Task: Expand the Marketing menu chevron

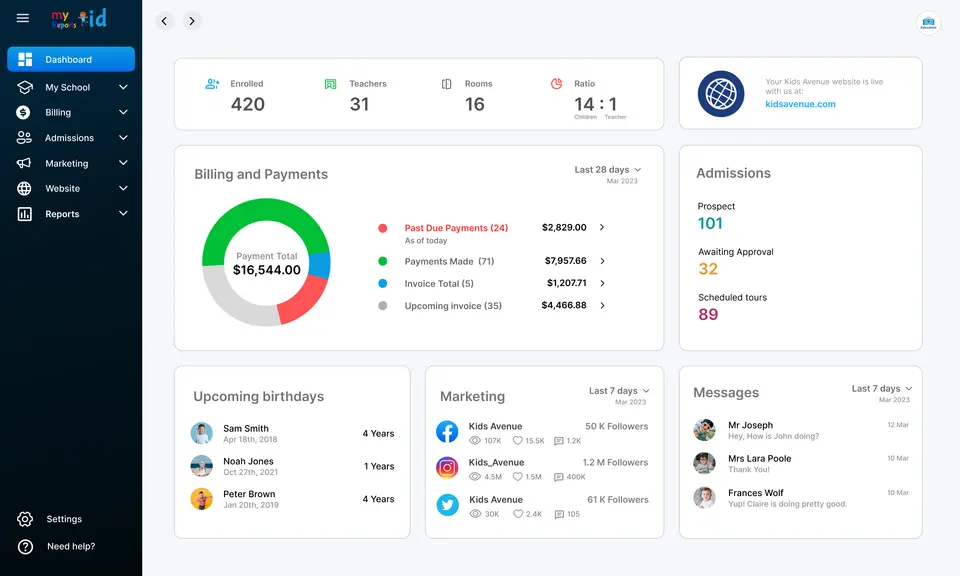Action: tap(123, 163)
